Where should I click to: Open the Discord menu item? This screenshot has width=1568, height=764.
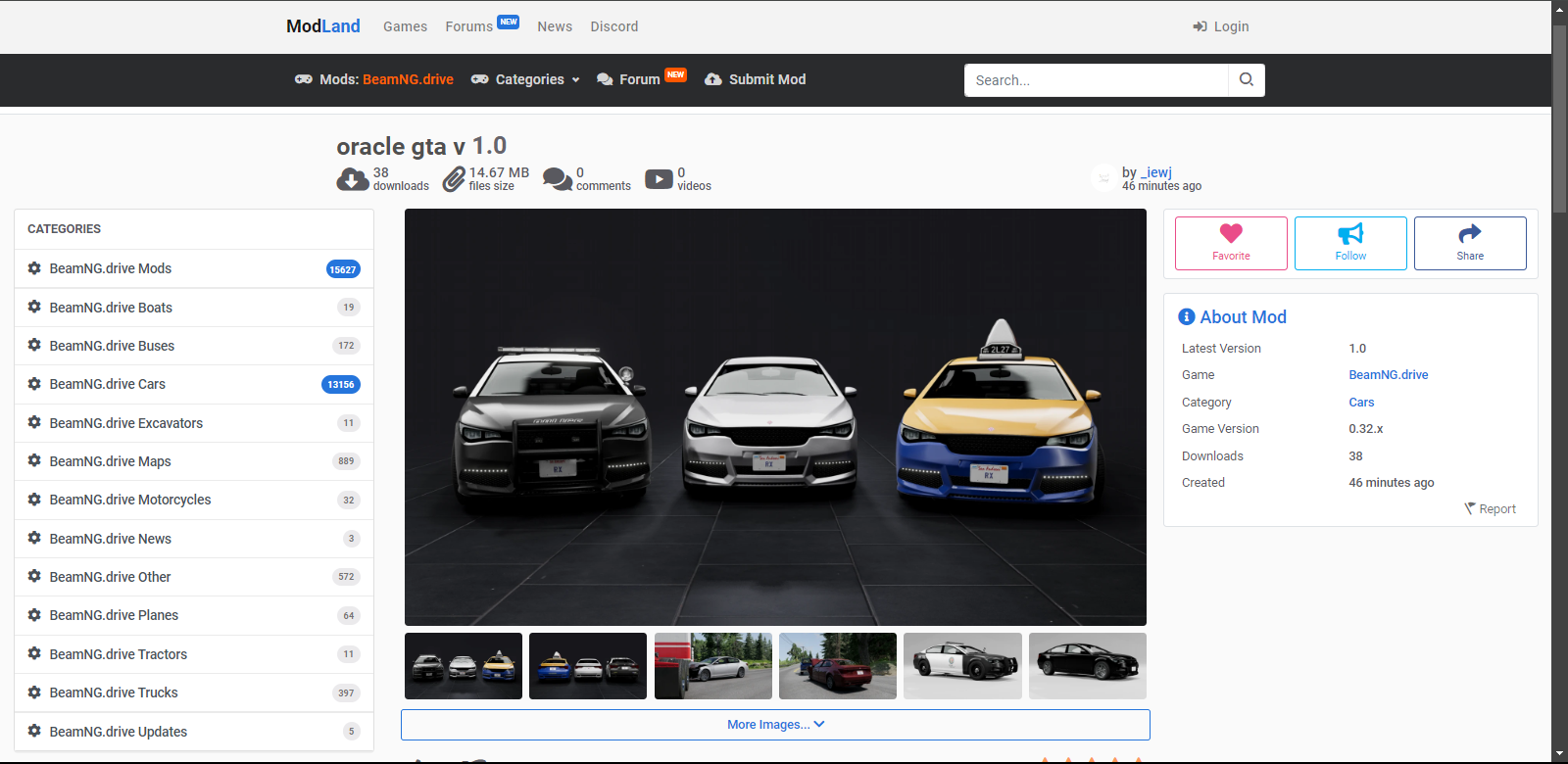coord(614,26)
